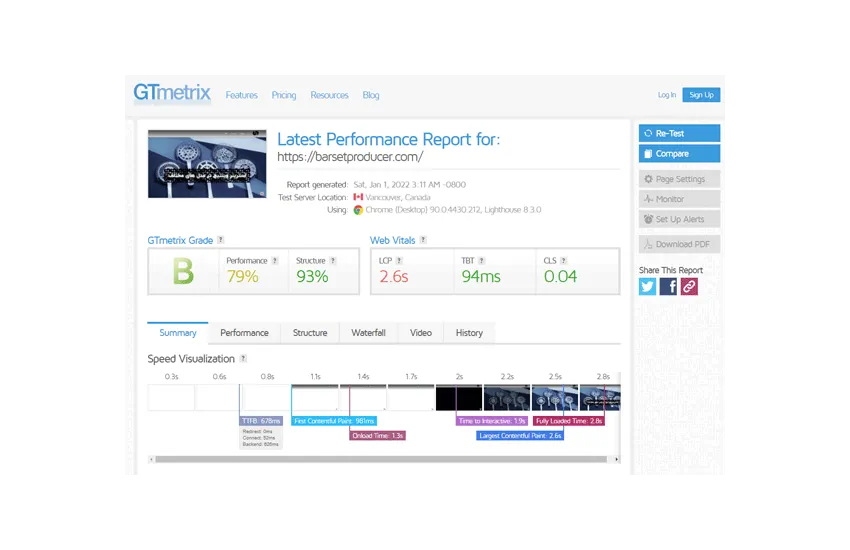This screenshot has width=850, height=550.
Task: Switch to the Waterfall tab
Action: [368, 333]
